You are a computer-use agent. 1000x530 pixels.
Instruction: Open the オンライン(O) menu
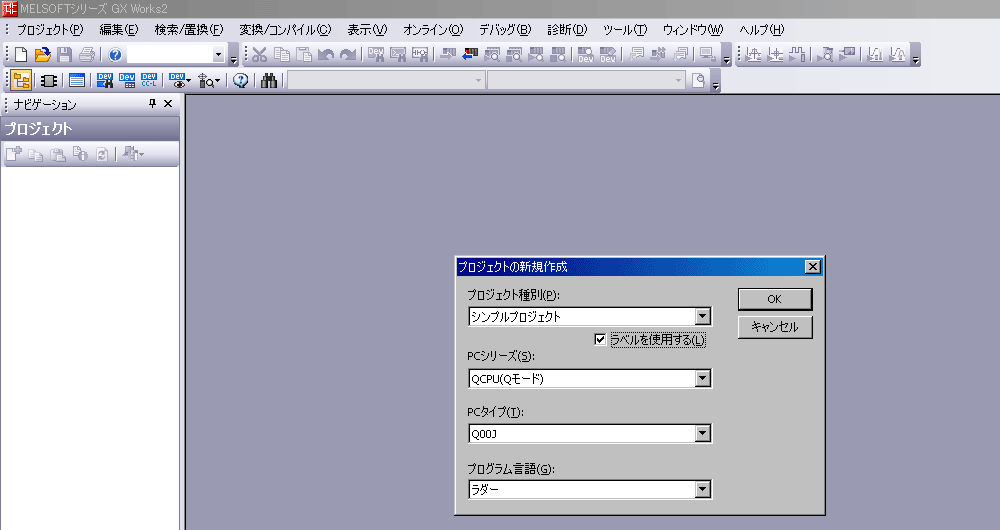pos(433,29)
